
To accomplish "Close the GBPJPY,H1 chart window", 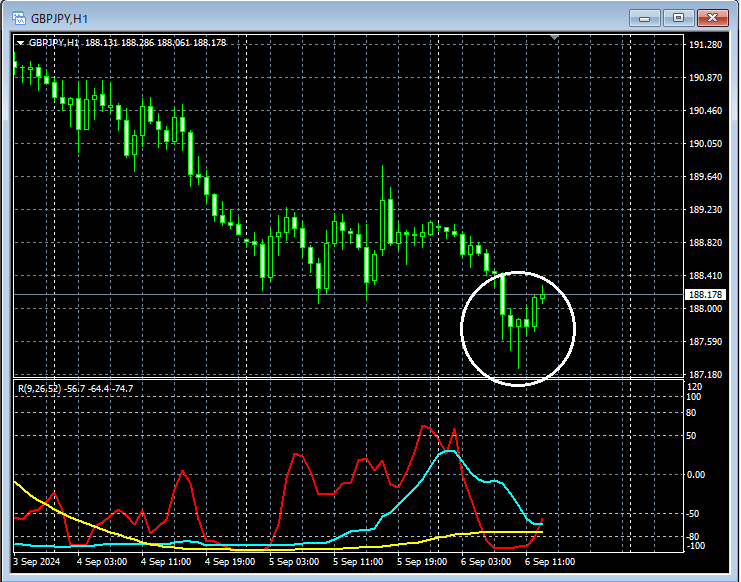I will (x=712, y=18).
